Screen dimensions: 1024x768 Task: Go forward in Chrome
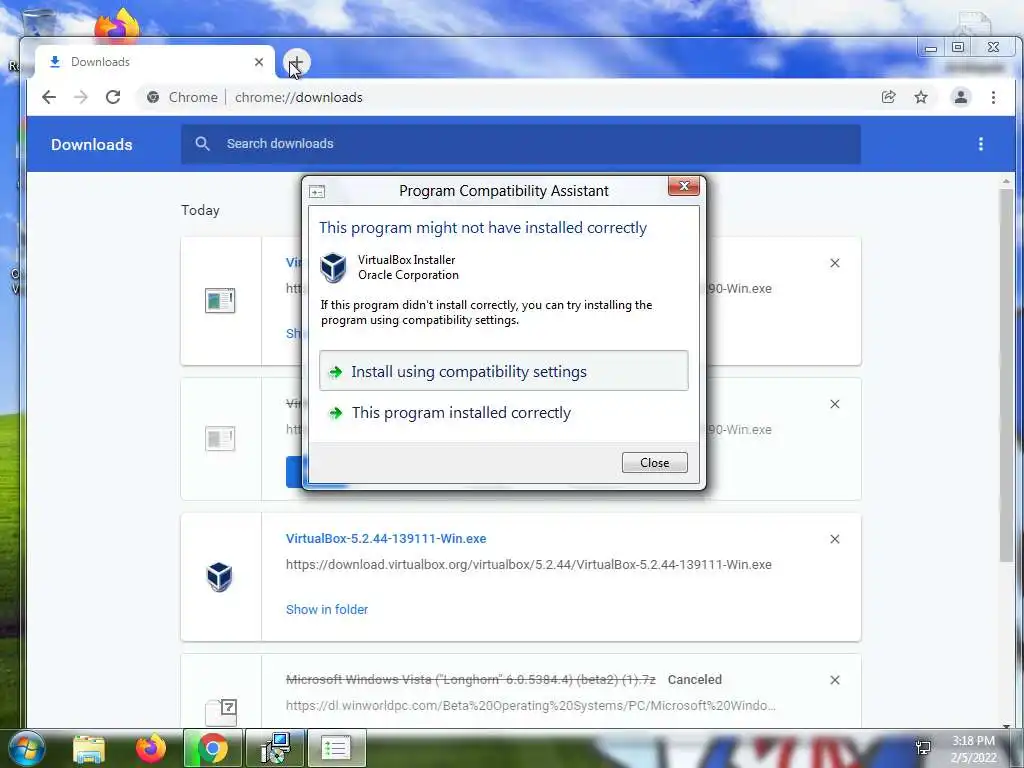point(81,97)
